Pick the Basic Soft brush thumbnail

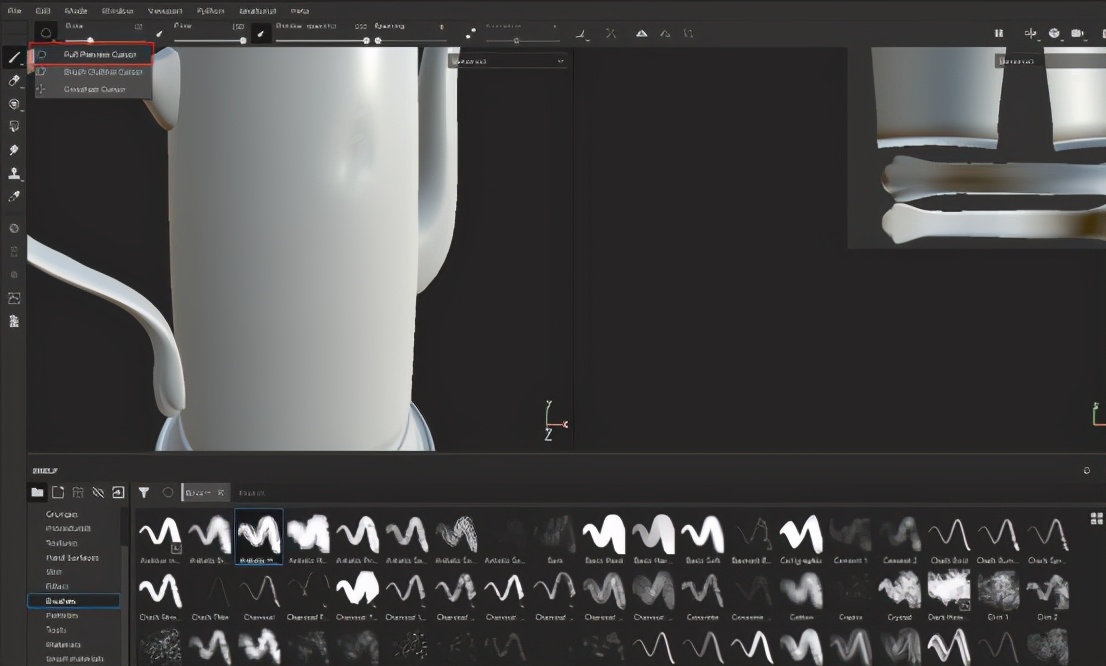pos(703,538)
